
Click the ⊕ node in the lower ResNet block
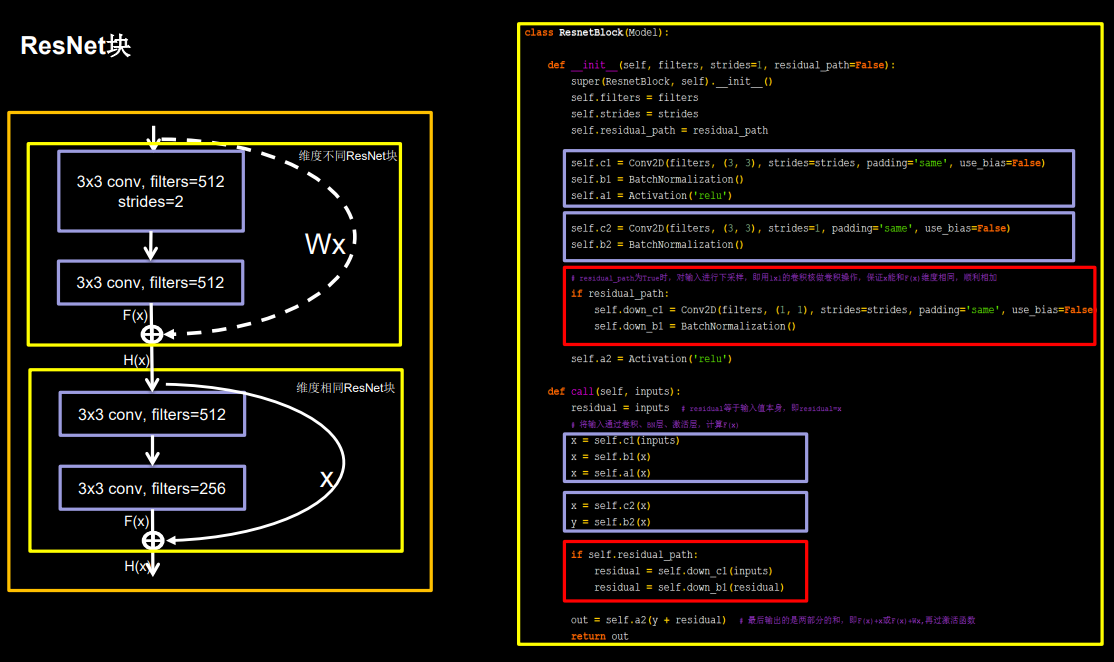click(x=152, y=539)
